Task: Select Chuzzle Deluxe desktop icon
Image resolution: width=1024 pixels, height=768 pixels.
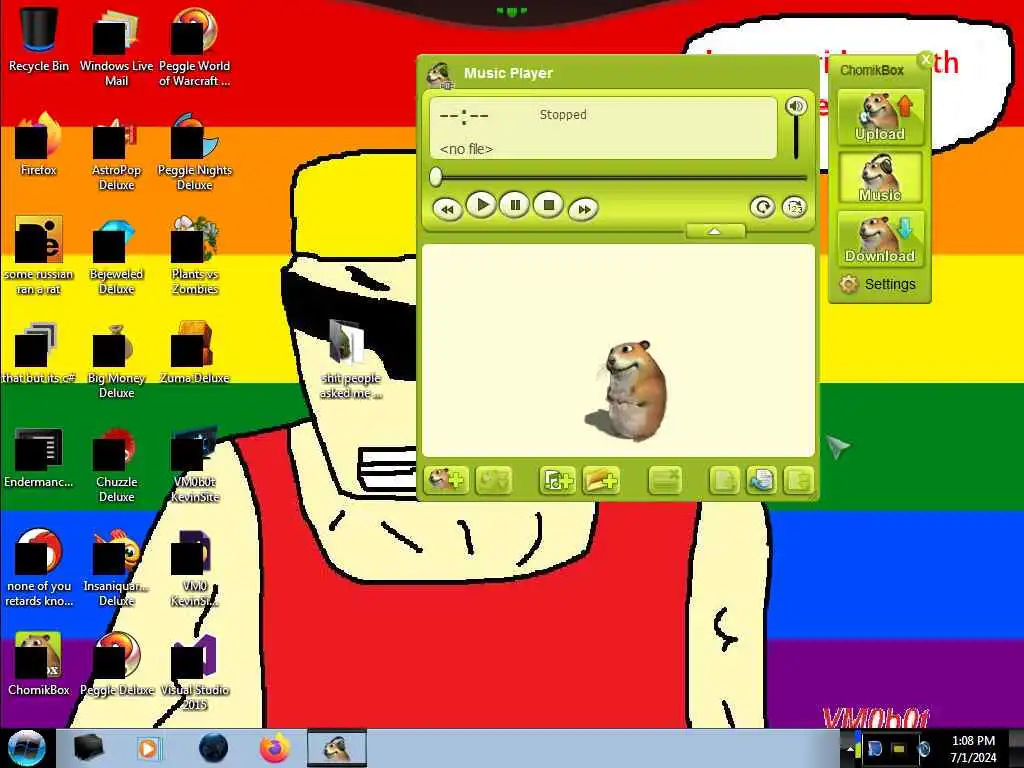Action: click(116, 464)
